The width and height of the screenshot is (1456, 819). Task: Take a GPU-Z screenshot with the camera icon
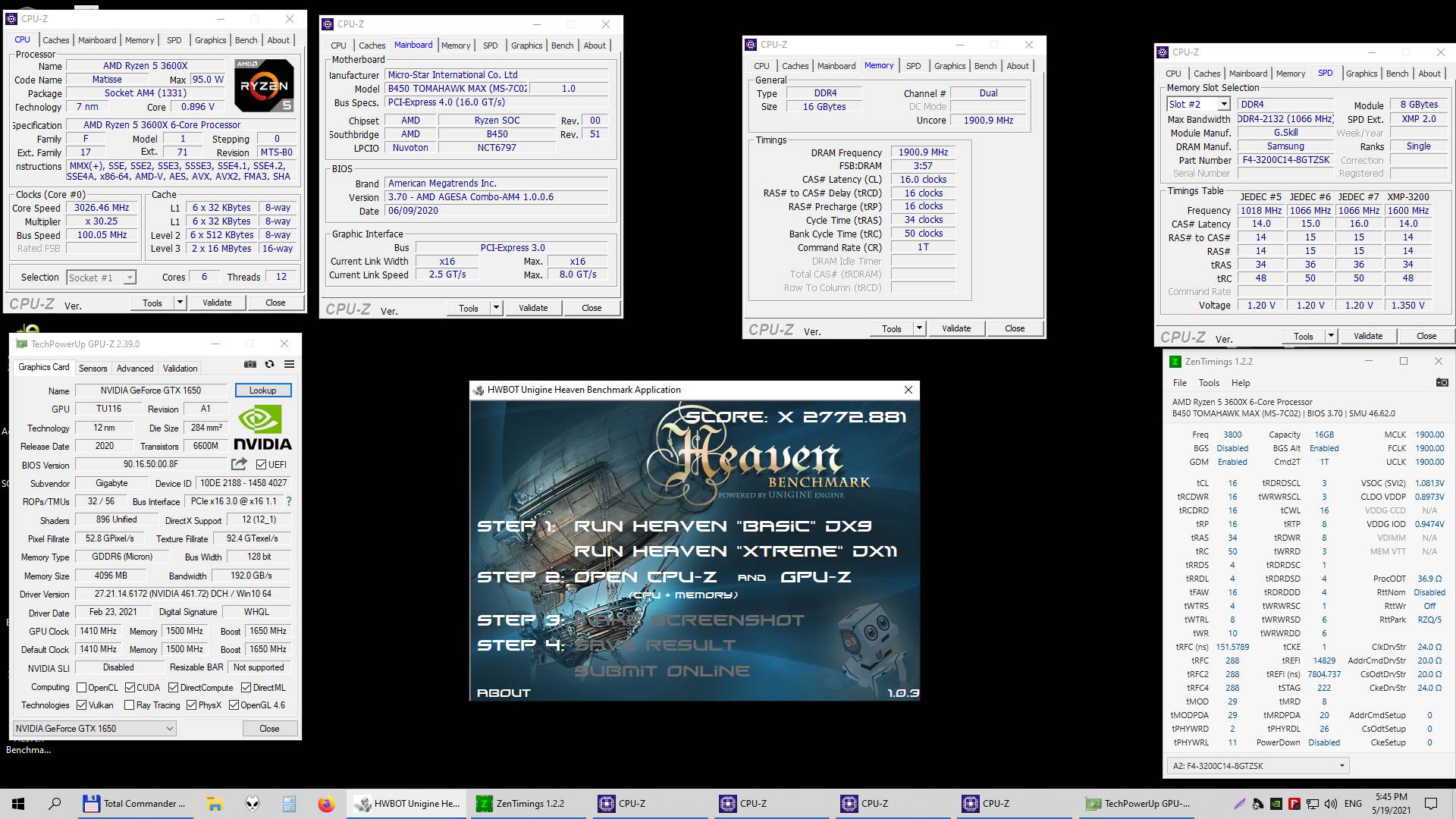(x=250, y=365)
